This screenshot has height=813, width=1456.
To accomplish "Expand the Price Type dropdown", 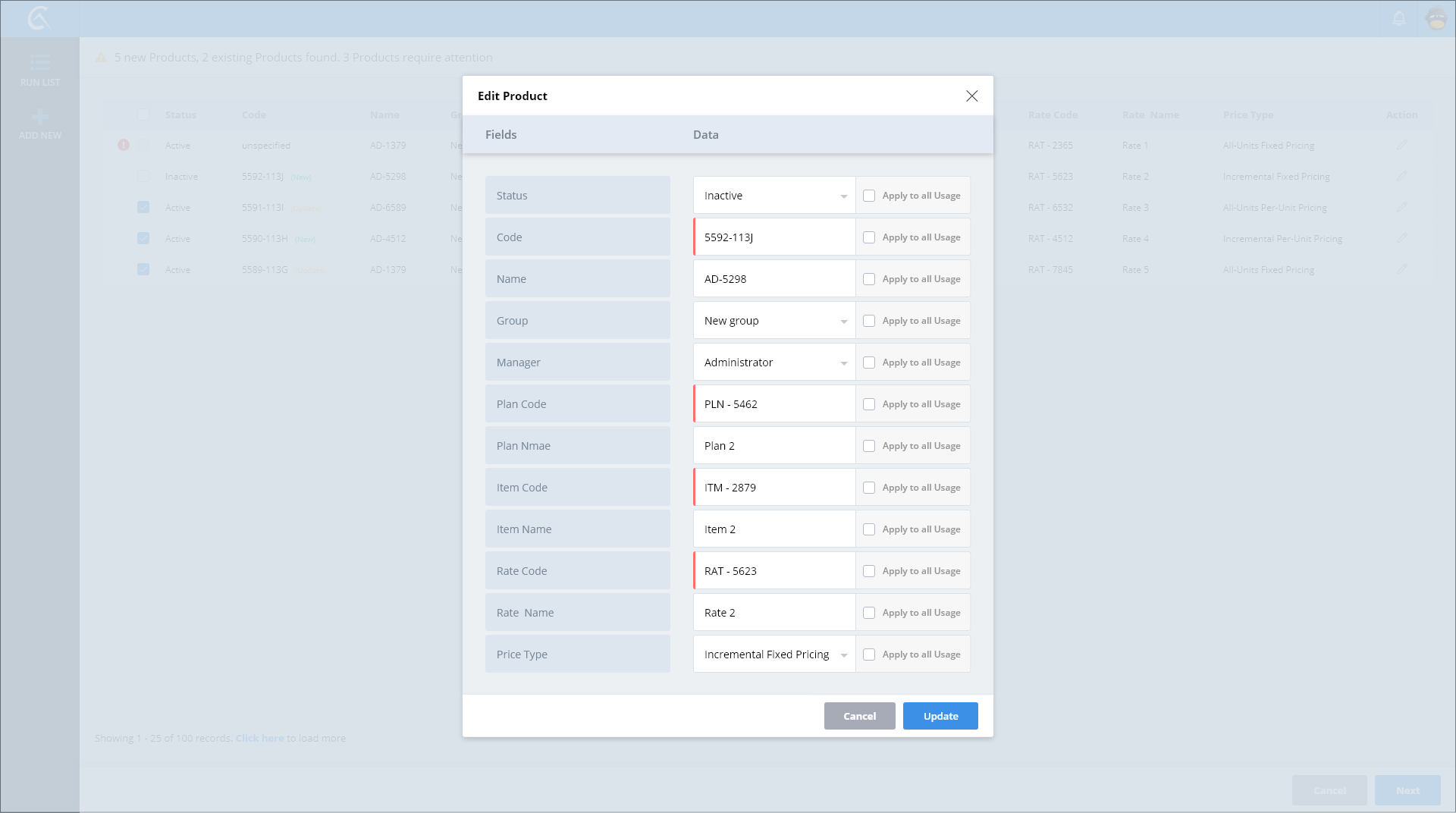I will (773, 654).
